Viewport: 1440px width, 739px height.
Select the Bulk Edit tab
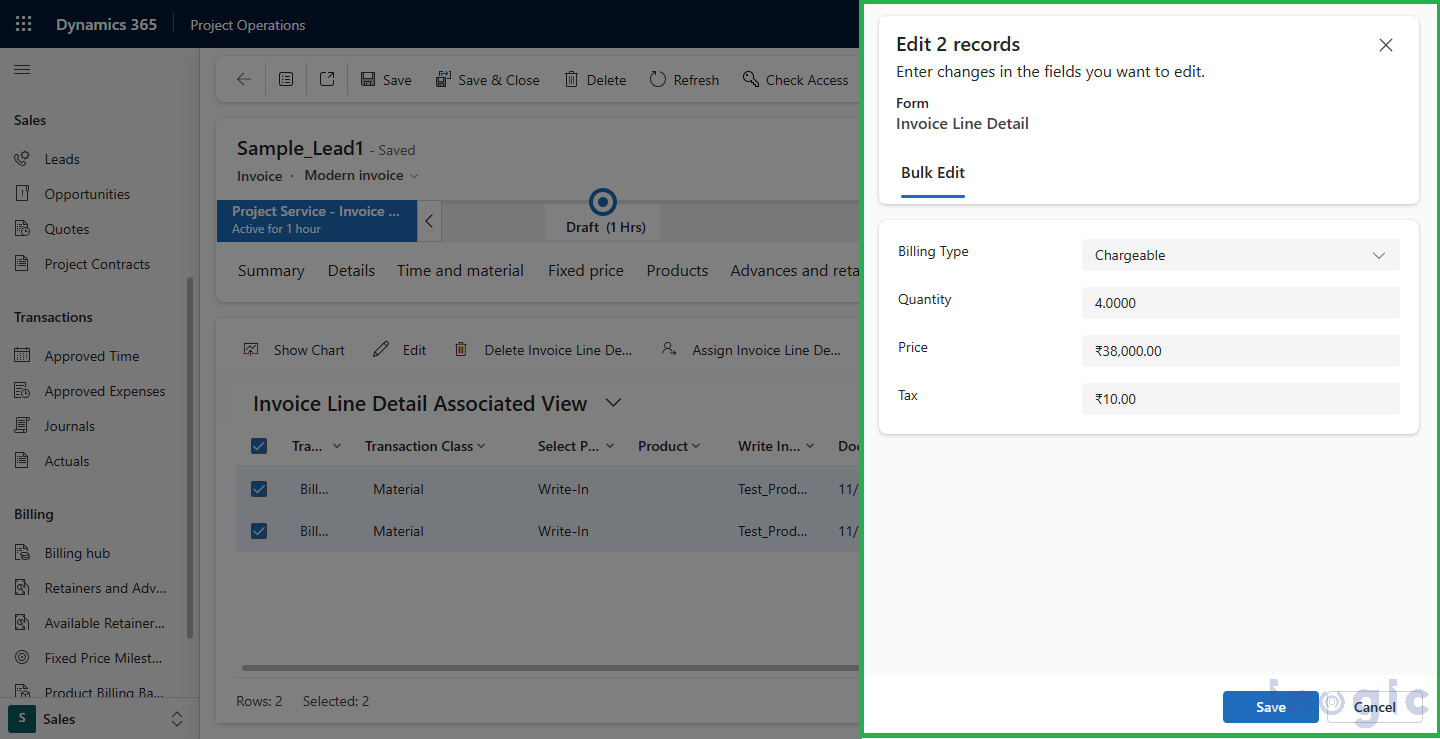[x=932, y=172]
